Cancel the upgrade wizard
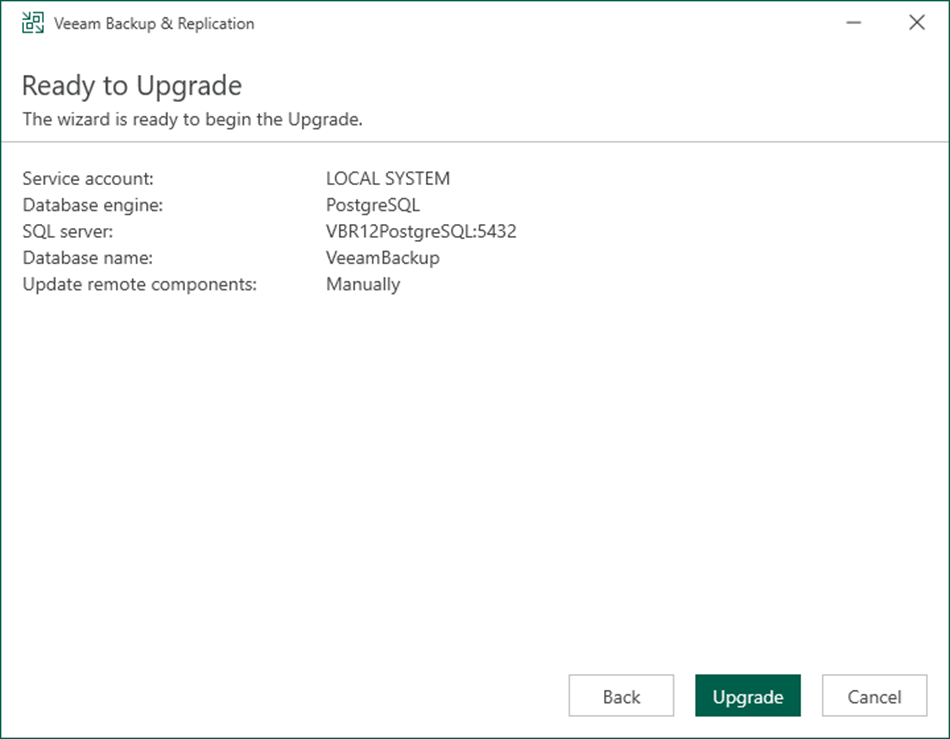This screenshot has height=739, width=950. 874,696
